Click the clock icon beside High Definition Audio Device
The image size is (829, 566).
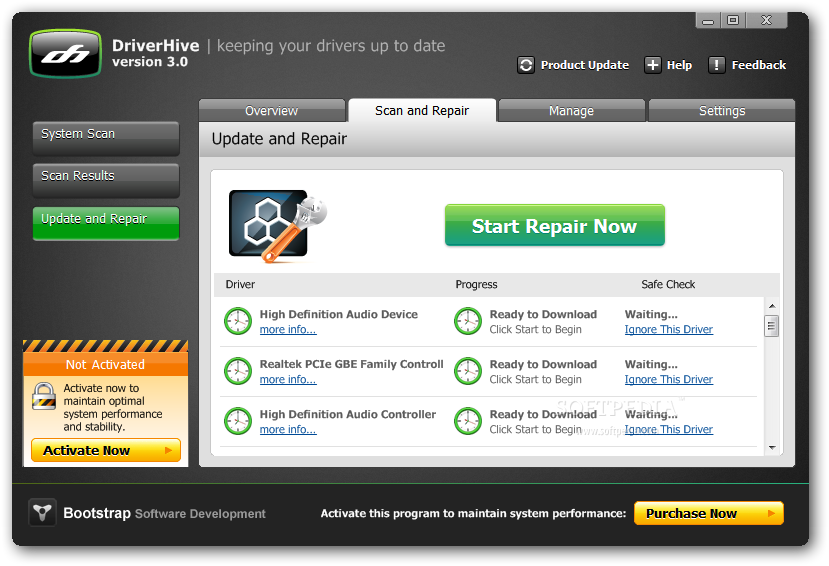click(238, 321)
